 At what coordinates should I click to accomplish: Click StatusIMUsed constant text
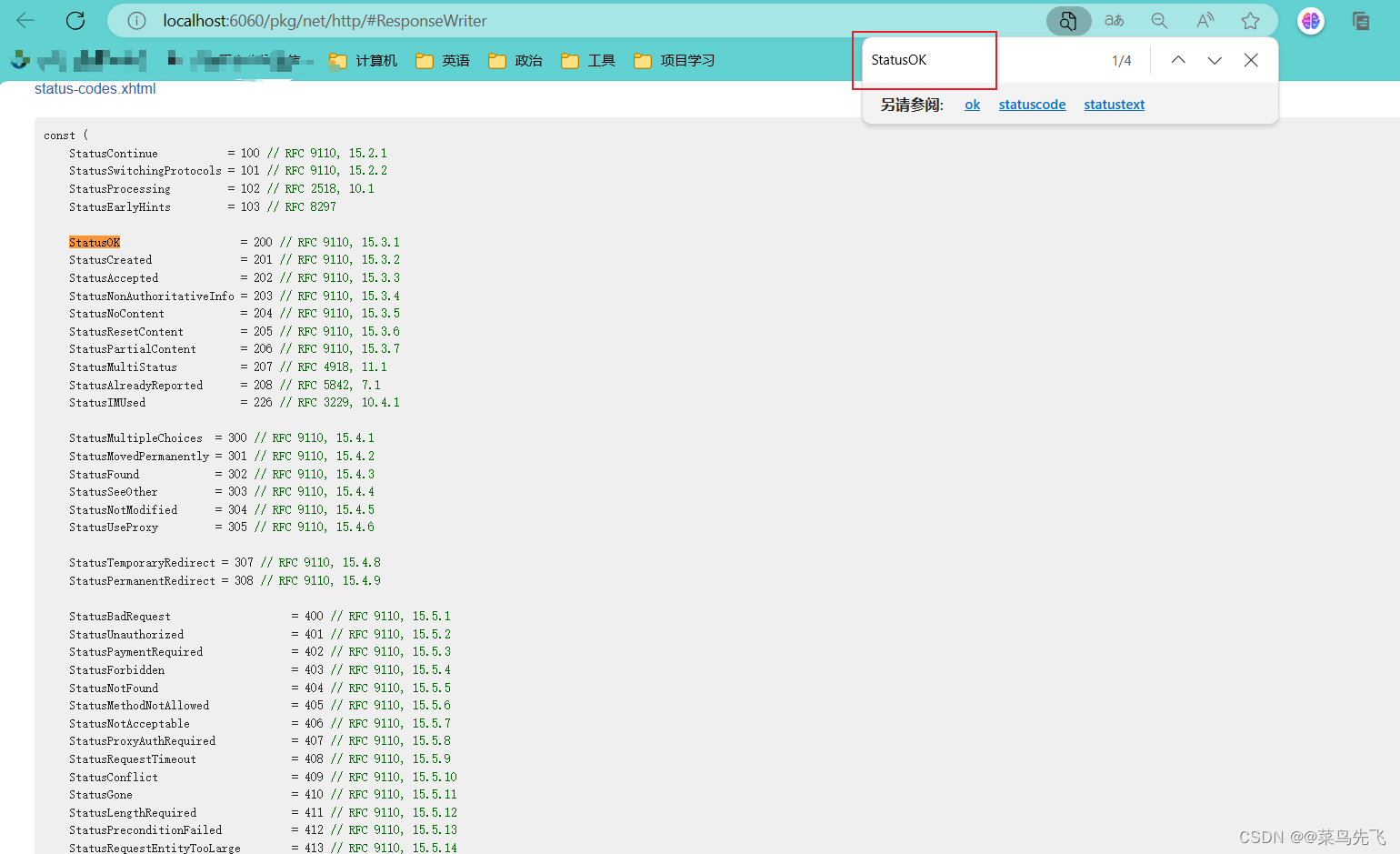coord(107,402)
